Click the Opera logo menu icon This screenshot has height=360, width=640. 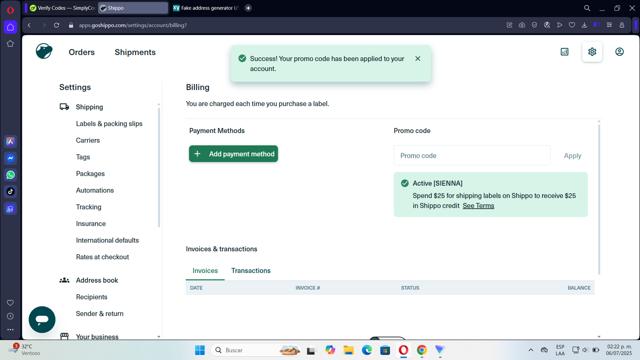[11, 10]
